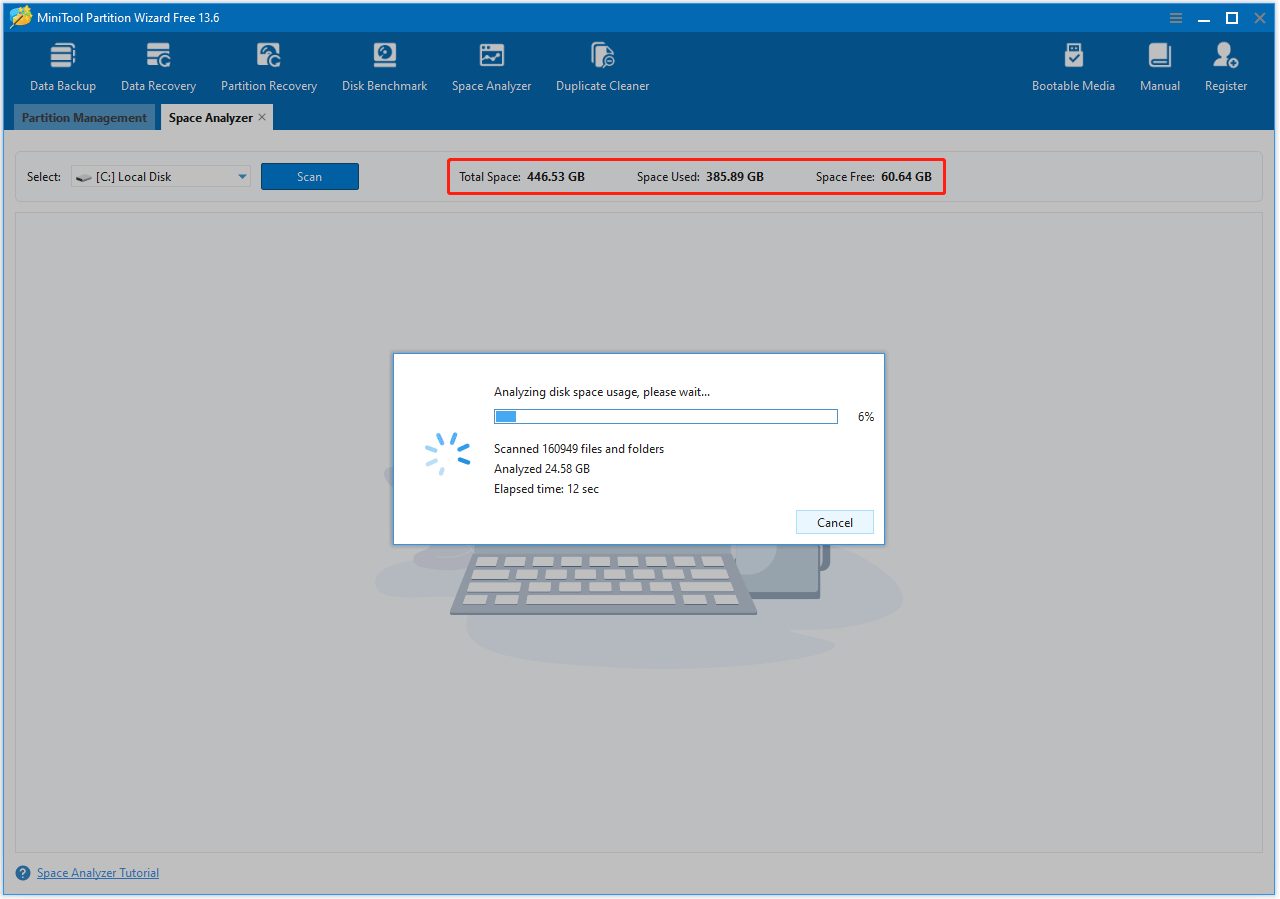
Task: Click the analysis progress bar
Action: [x=665, y=416]
